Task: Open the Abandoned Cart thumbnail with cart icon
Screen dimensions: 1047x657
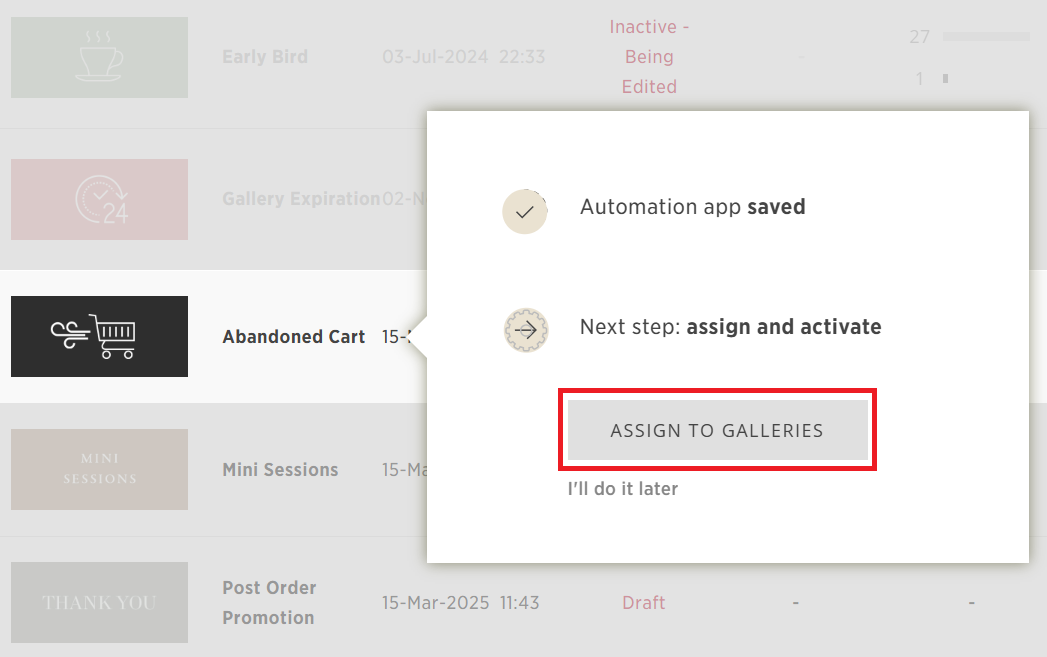Action: coord(99,337)
